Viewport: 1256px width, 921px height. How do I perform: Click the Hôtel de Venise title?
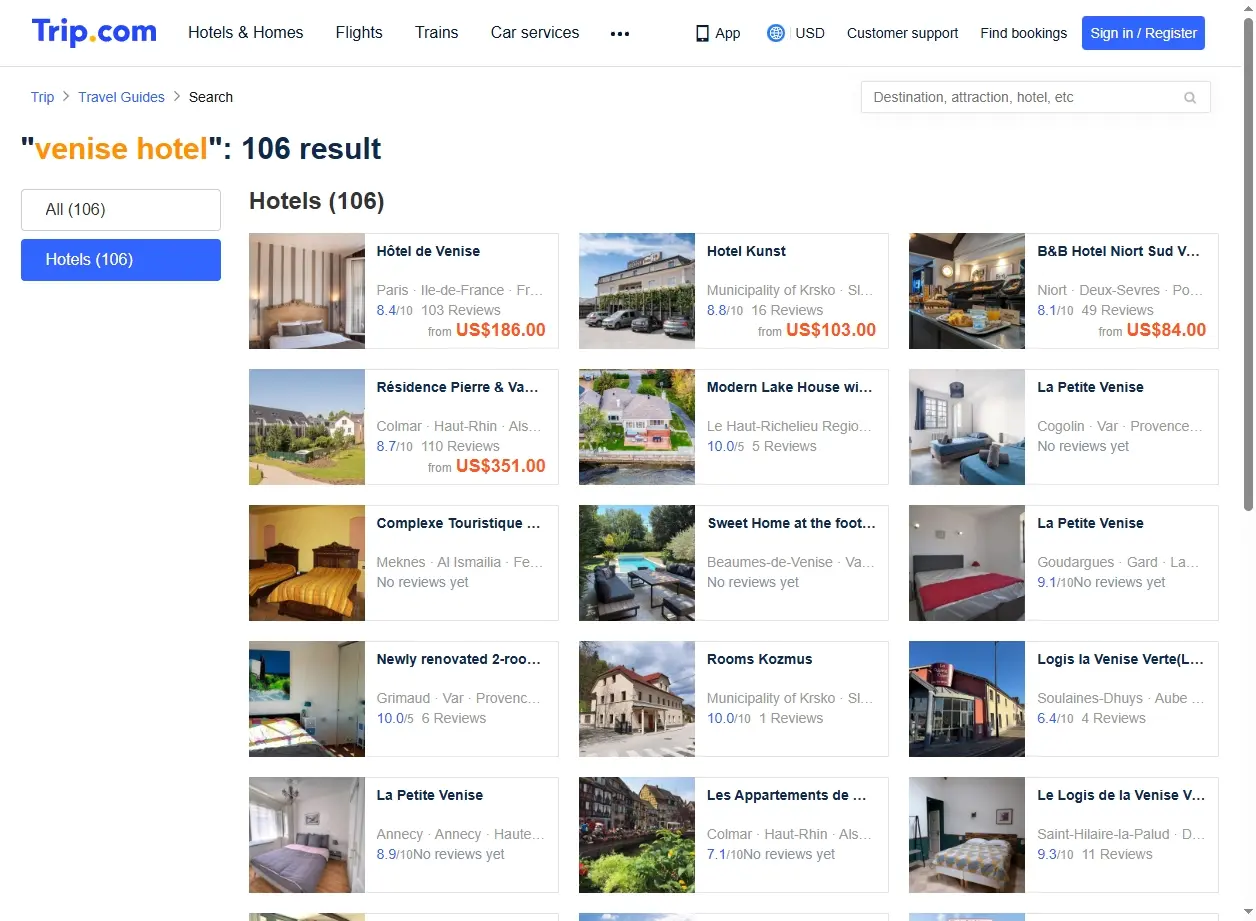[x=428, y=251]
